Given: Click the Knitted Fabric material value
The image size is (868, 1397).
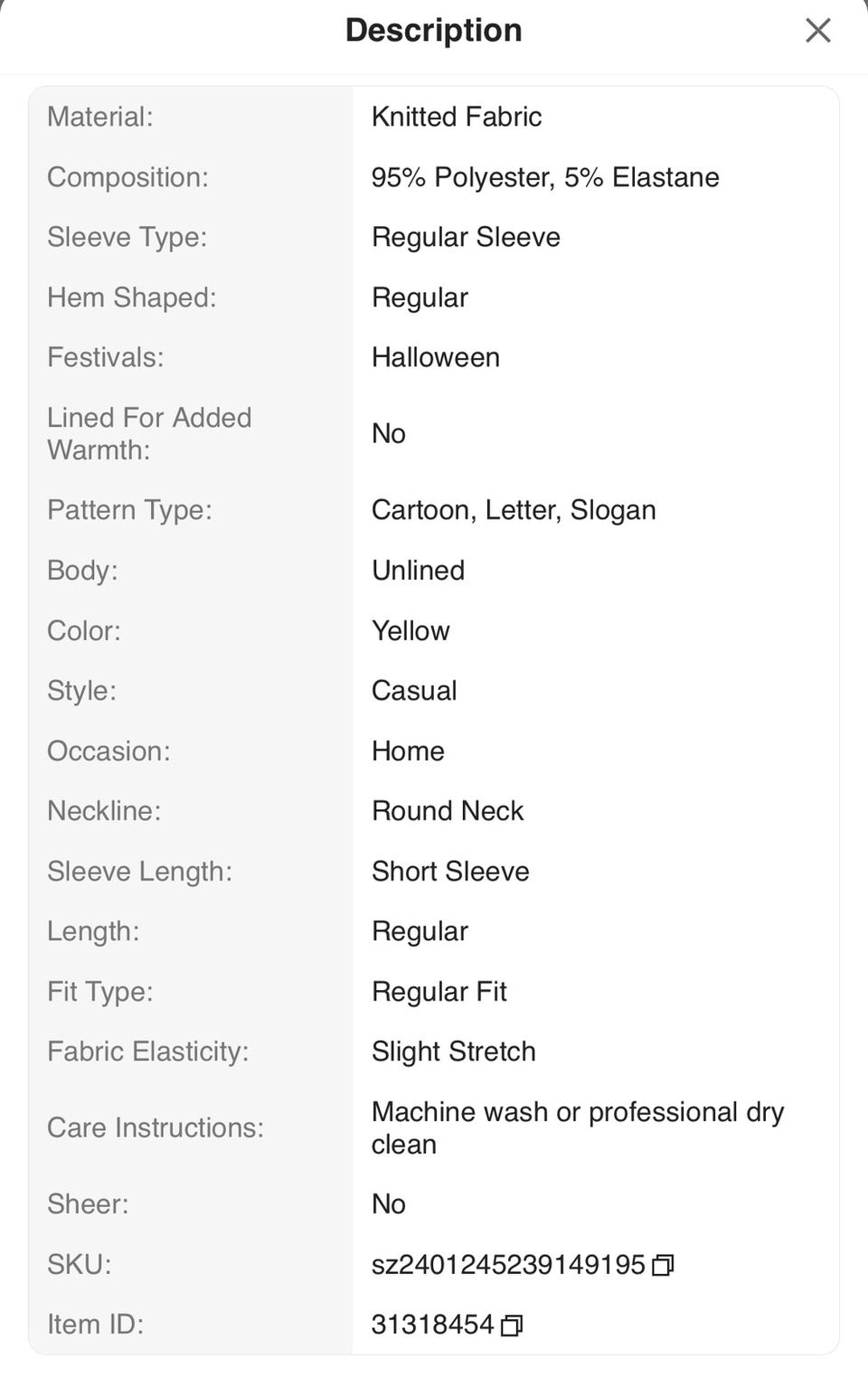Looking at the screenshot, I should click(456, 117).
